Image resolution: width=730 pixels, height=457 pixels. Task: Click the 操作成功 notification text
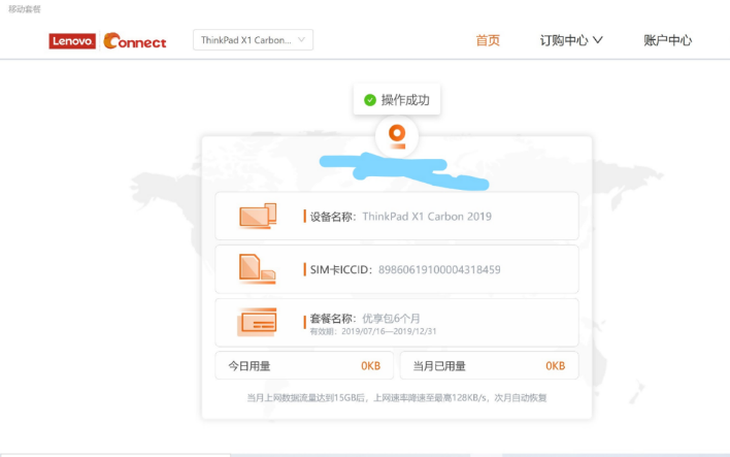pyautogui.click(x=405, y=100)
